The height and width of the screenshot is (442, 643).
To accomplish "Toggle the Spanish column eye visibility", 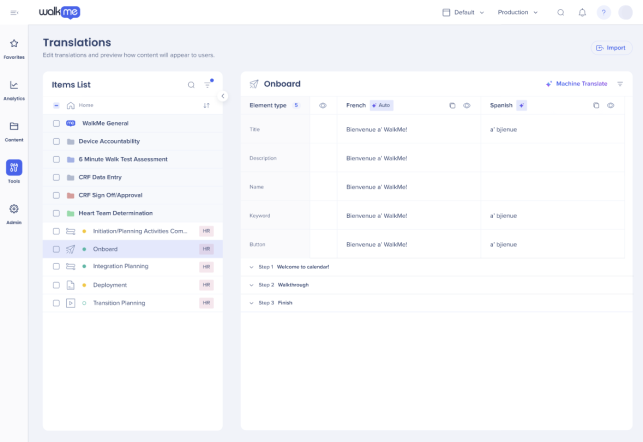I will point(611,105).
